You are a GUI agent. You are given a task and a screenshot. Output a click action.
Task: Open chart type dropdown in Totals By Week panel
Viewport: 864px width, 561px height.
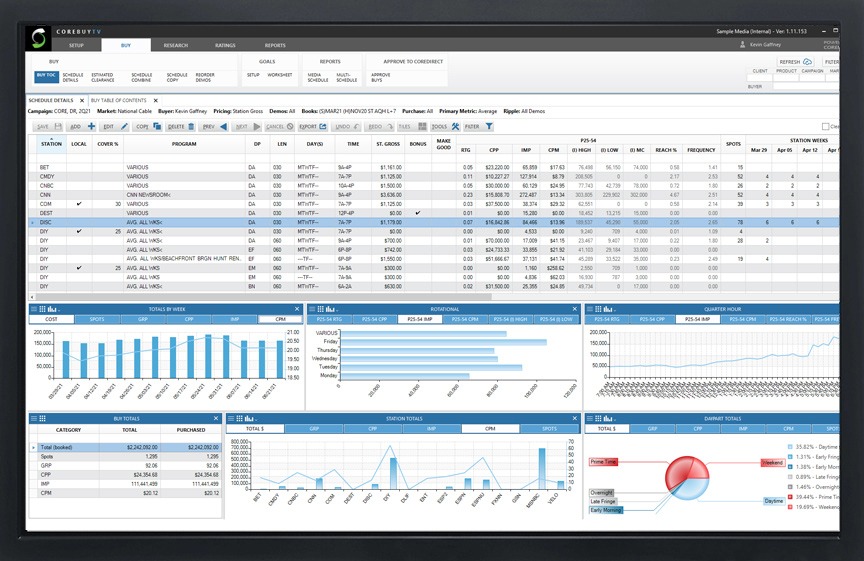coord(53,309)
